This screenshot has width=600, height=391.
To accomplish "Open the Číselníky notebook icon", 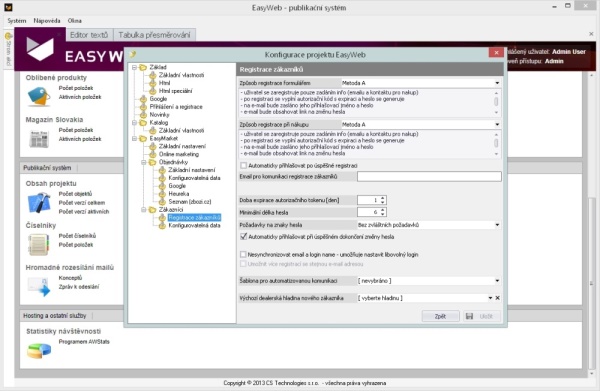I will point(39,244).
